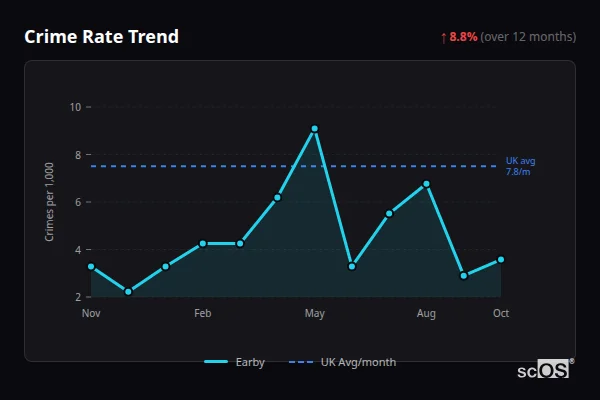This screenshot has height=400, width=600.
Task: Select the May peak data point
Action: point(315,129)
